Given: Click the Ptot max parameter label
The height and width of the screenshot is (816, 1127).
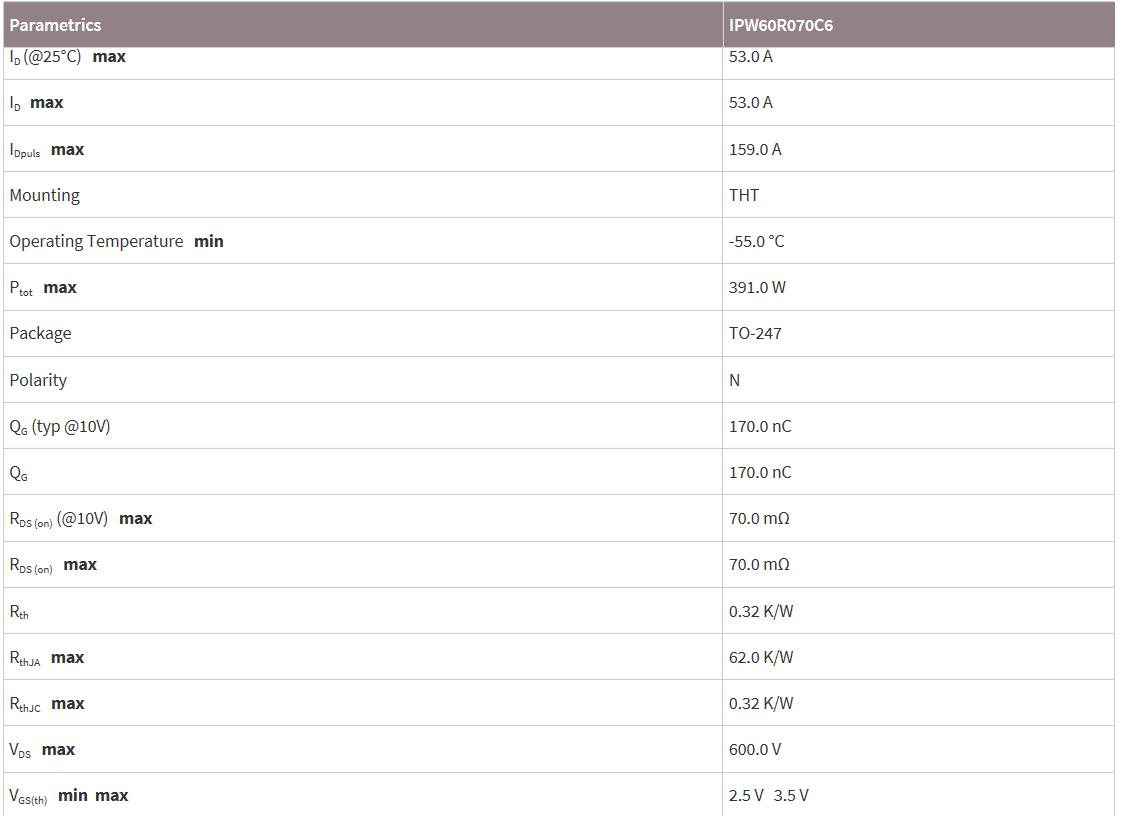Looking at the screenshot, I should pyautogui.click(x=43, y=288).
